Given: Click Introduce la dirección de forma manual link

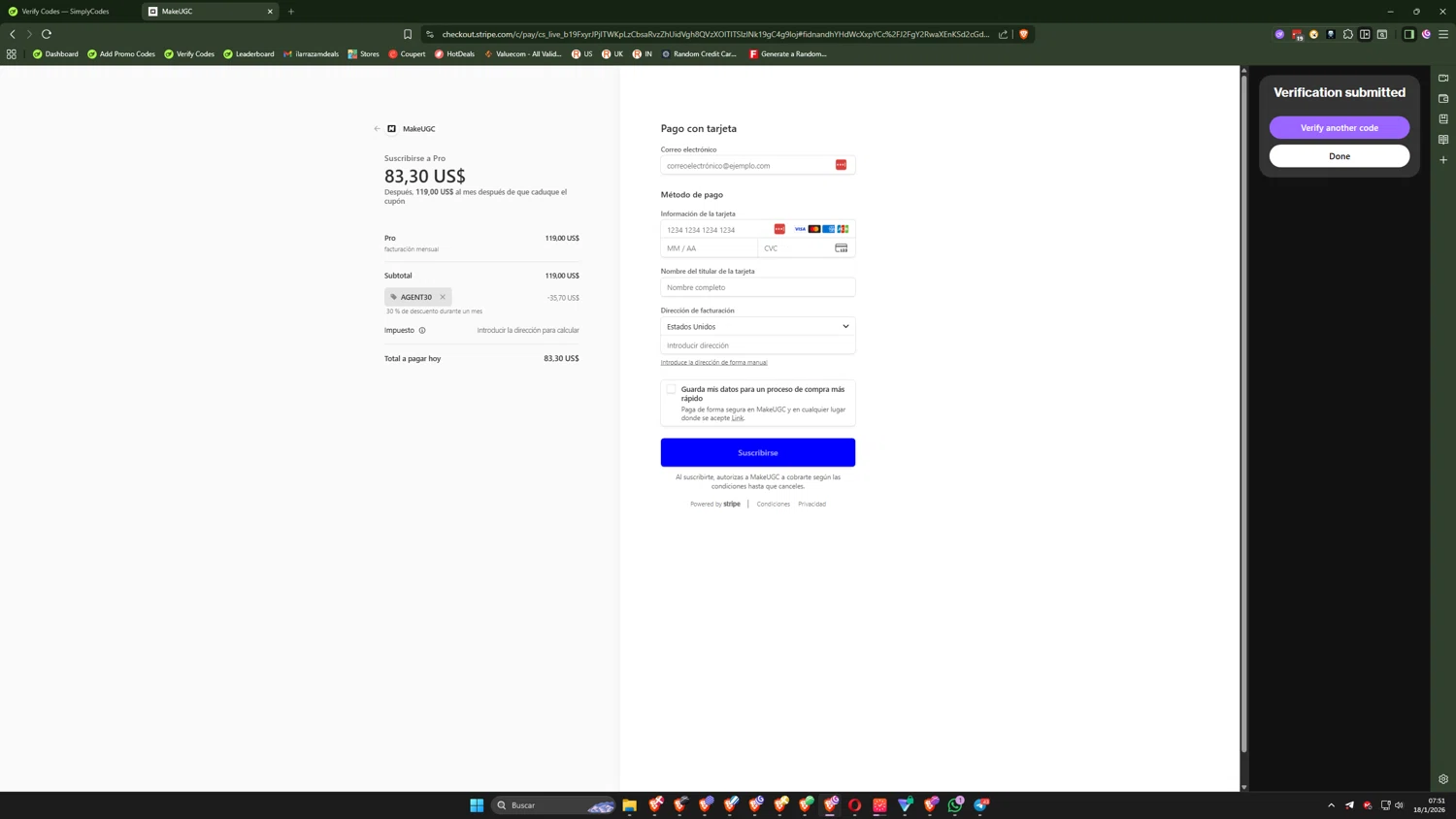Looking at the screenshot, I should pyautogui.click(x=713, y=363).
